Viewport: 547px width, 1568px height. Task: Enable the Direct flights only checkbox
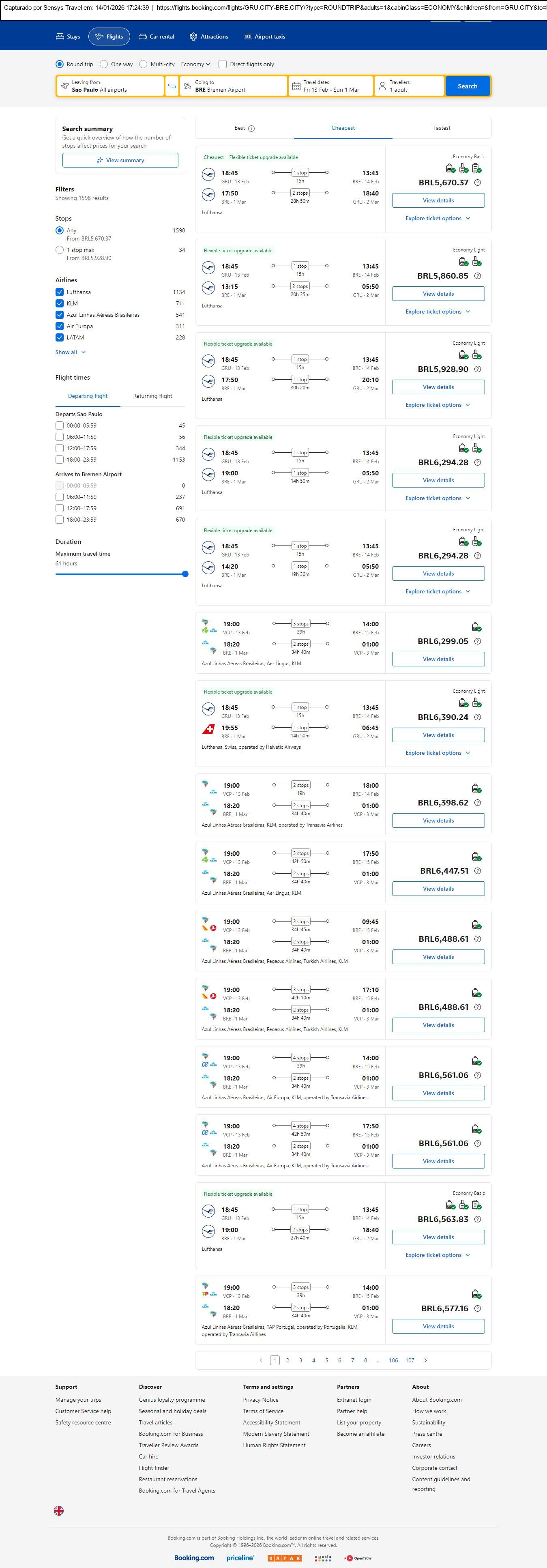point(223,64)
